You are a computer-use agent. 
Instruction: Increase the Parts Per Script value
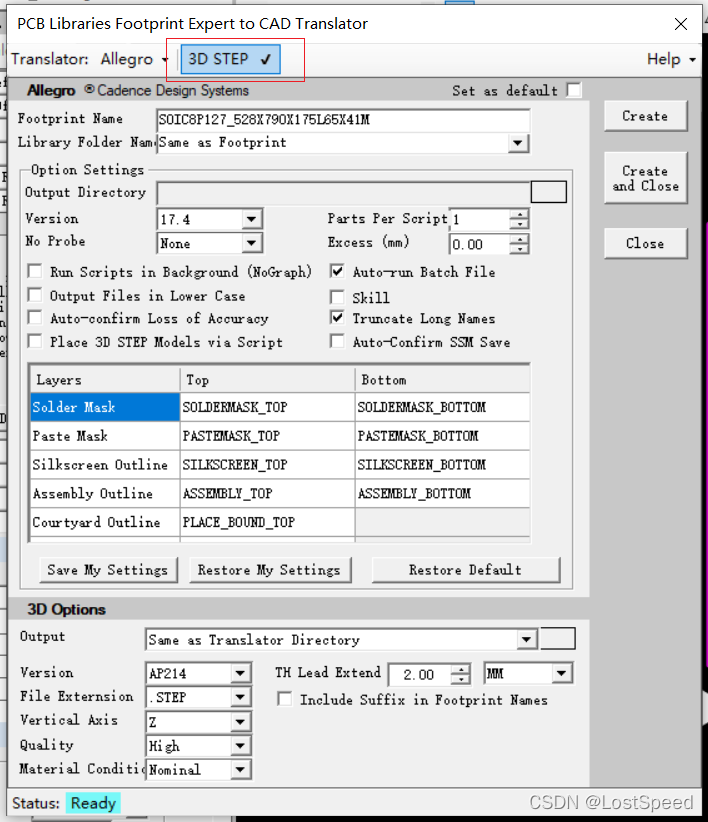pyautogui.click(x=519, y=214)
